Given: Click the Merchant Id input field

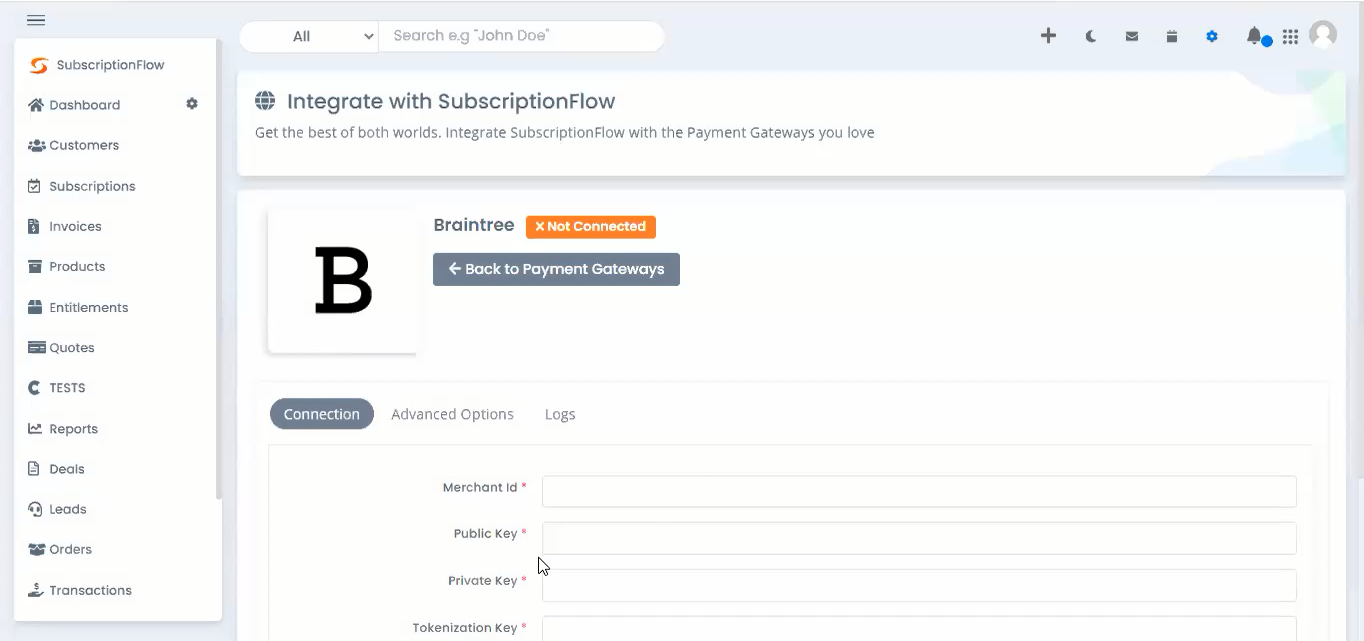Looking at the screenshot, I should 919,491.
